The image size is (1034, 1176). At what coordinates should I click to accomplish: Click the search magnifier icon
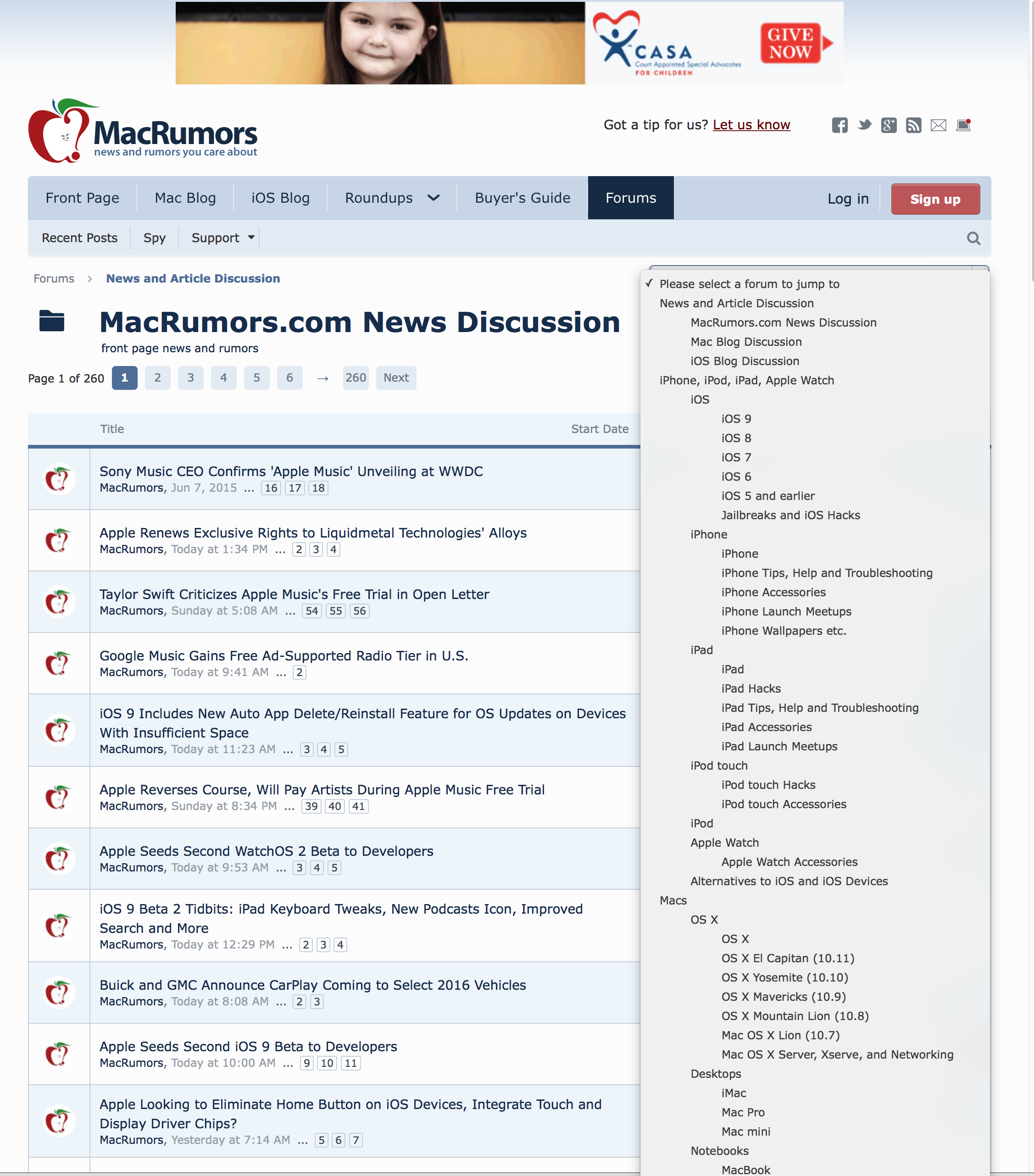tap(973, 238)
